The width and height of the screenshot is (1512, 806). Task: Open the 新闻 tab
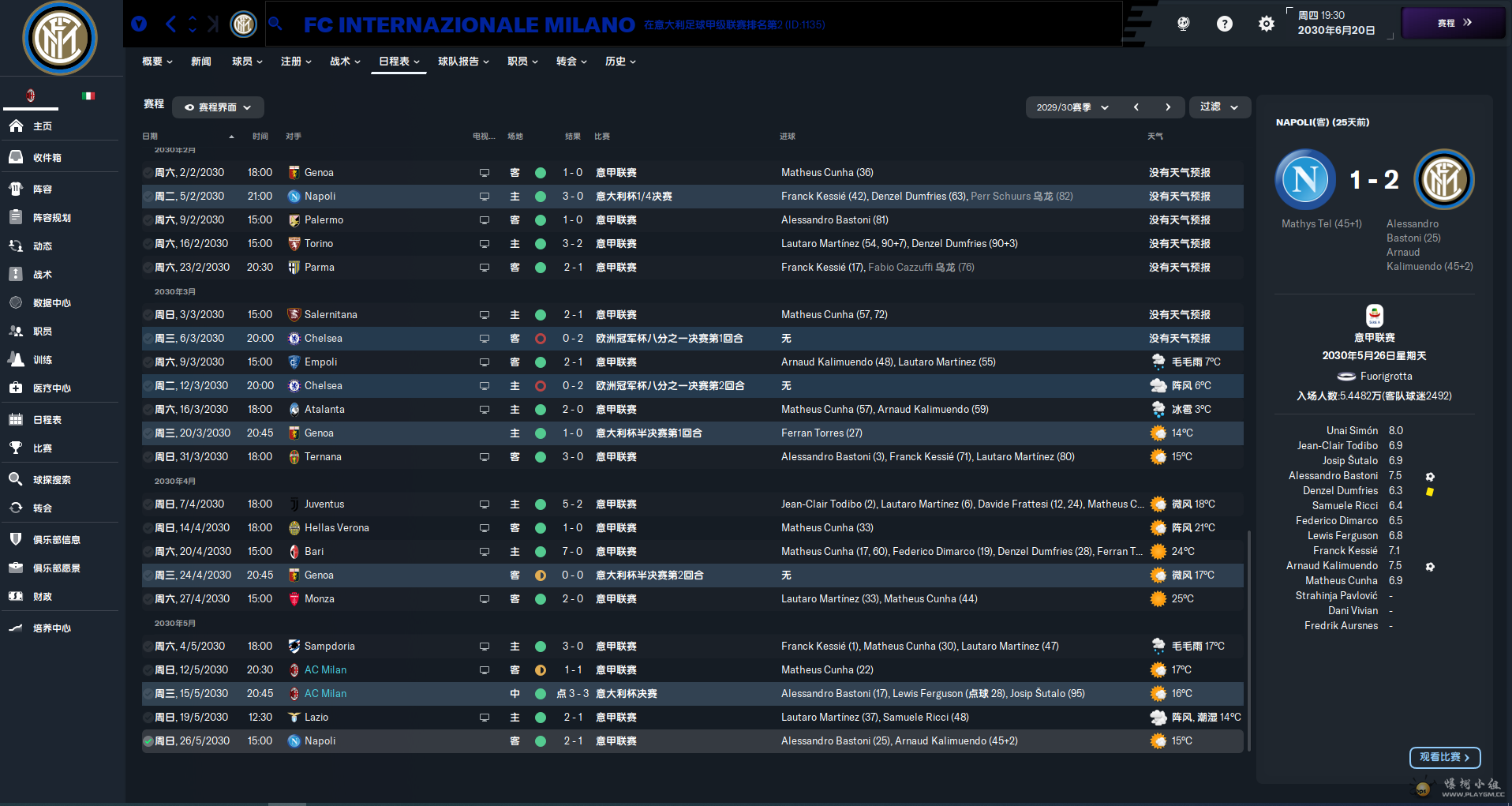point(201,62)
